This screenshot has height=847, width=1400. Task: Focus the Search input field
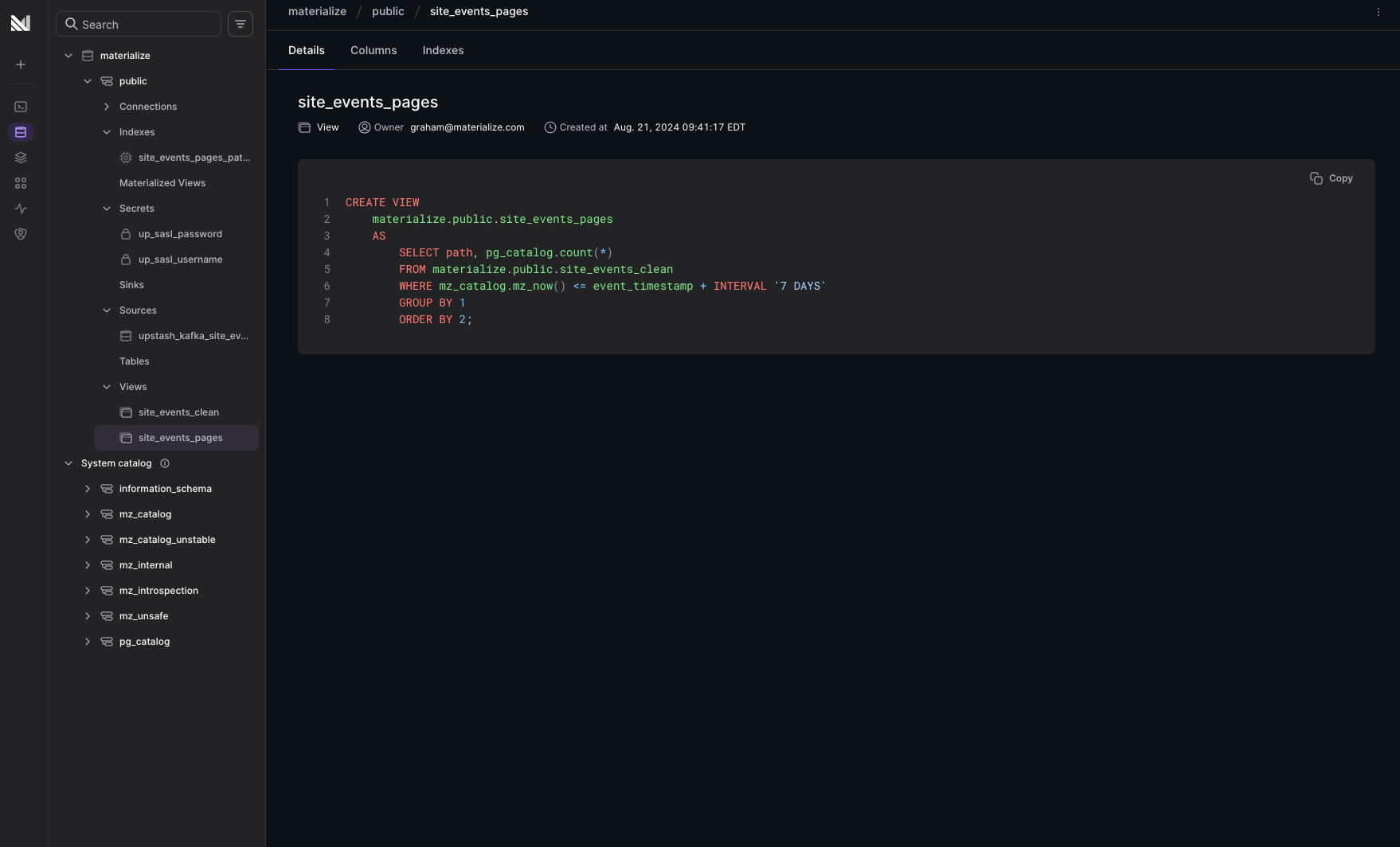point(139,24)
